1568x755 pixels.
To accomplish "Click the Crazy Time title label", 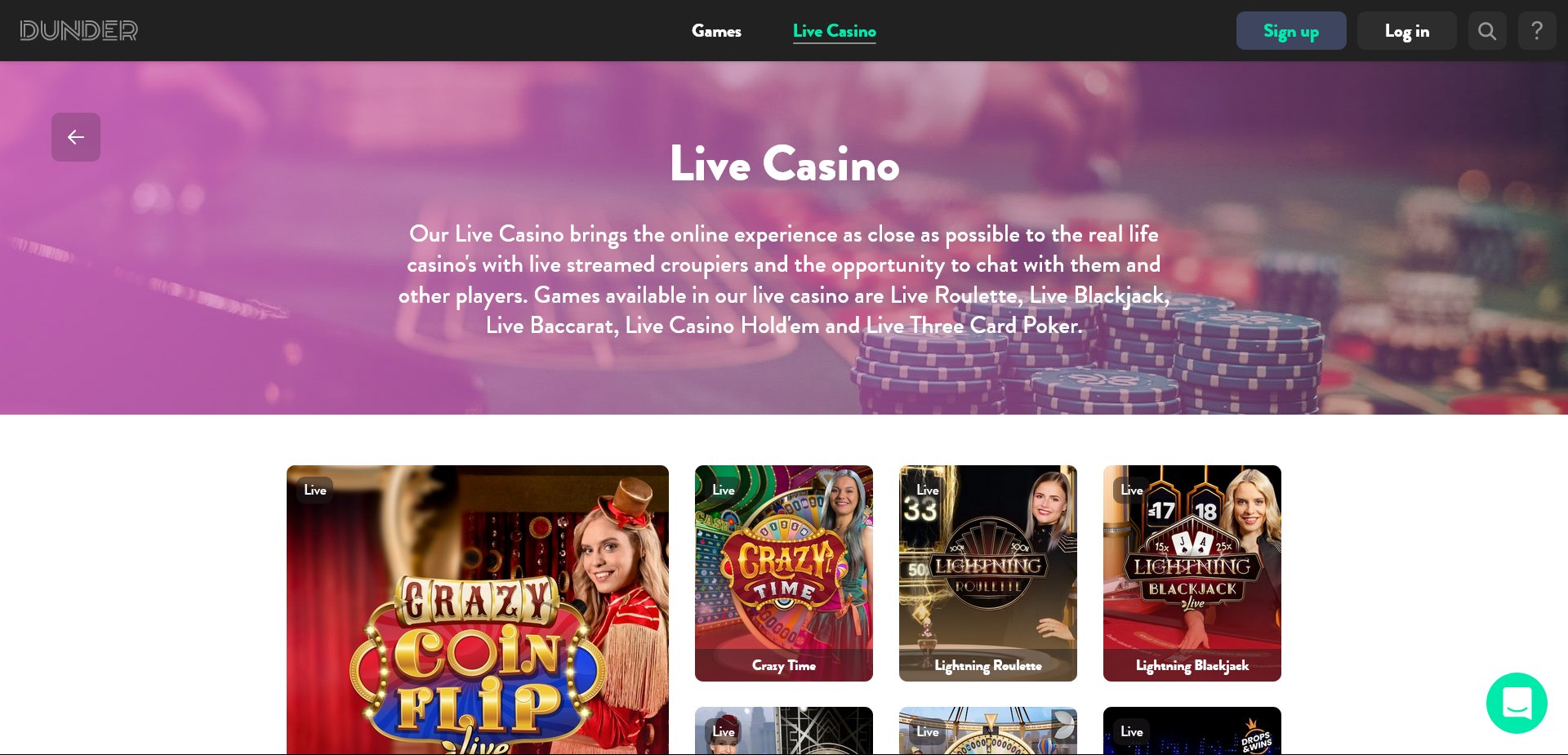I will click(x=784, y=665).
